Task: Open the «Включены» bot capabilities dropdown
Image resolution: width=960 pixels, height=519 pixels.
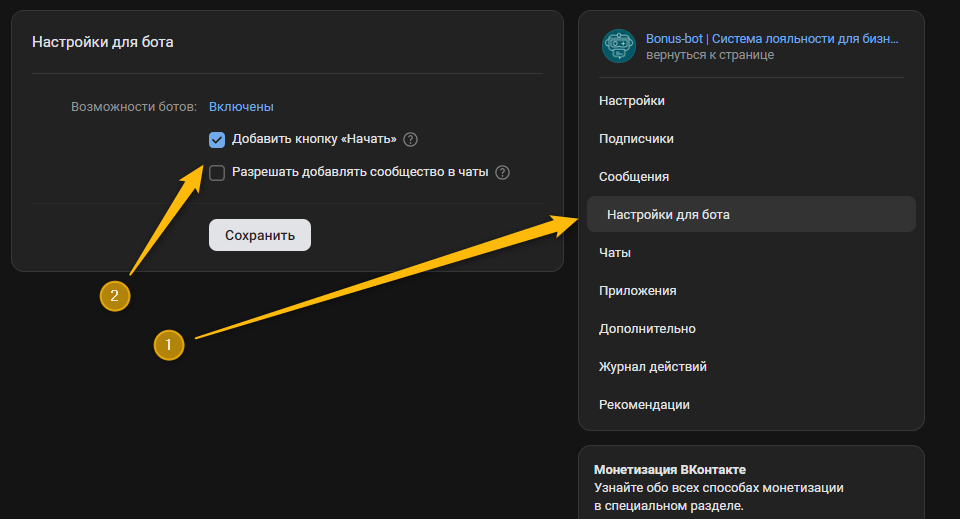Action: [x=241, y=107]
